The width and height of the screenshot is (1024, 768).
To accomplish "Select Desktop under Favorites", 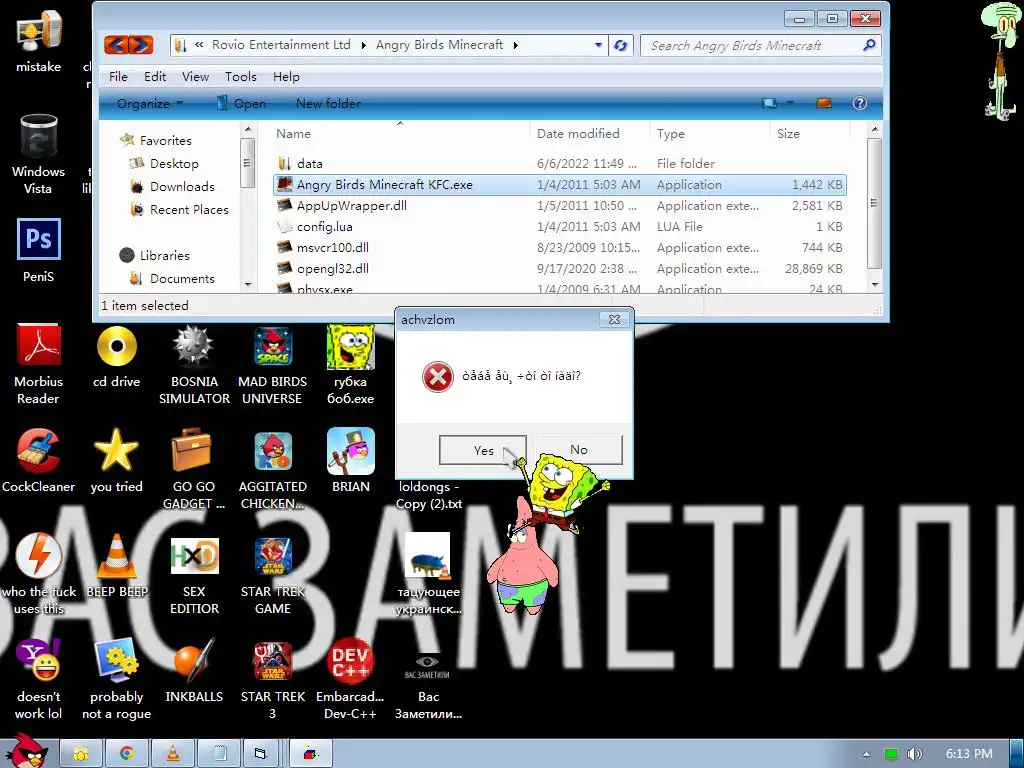I will [x=165, y=163].
